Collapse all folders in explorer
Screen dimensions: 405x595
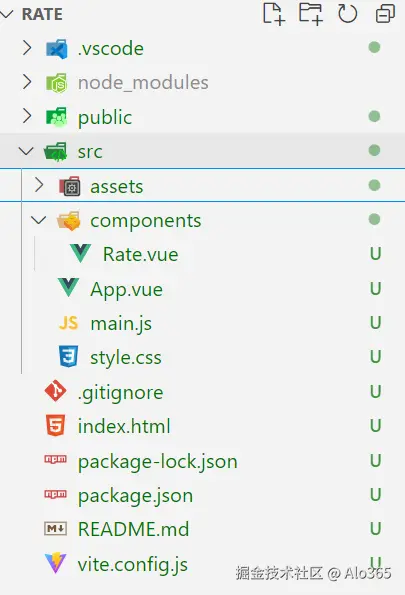385,14
